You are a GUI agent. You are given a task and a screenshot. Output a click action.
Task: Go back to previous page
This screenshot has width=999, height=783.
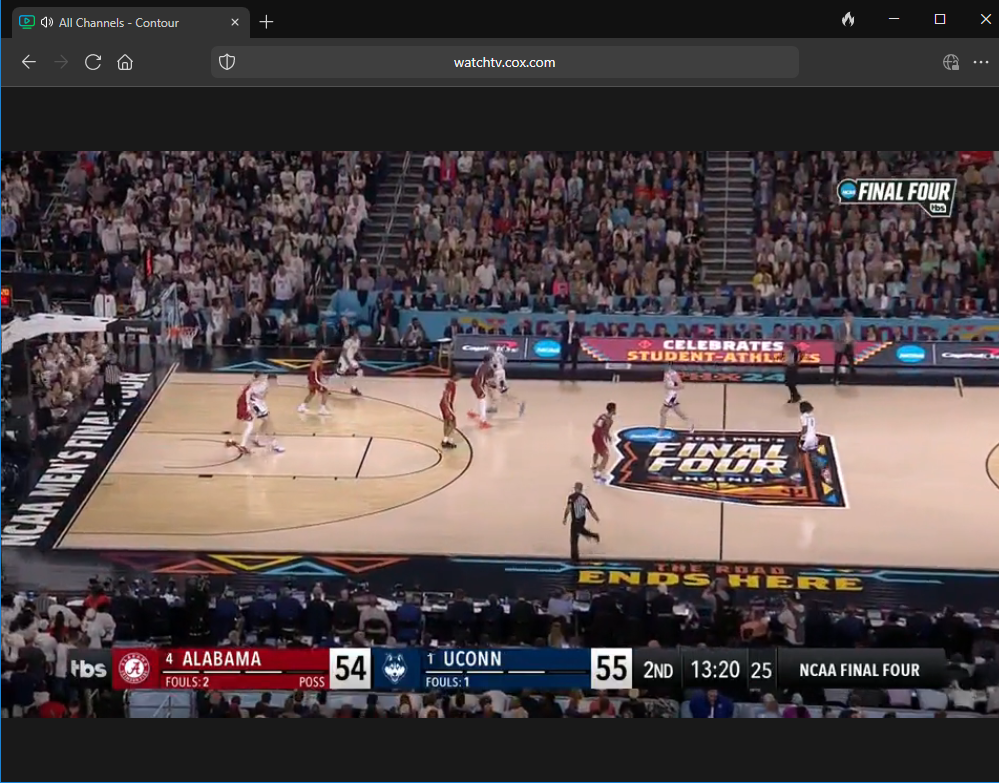click(29, 62)
